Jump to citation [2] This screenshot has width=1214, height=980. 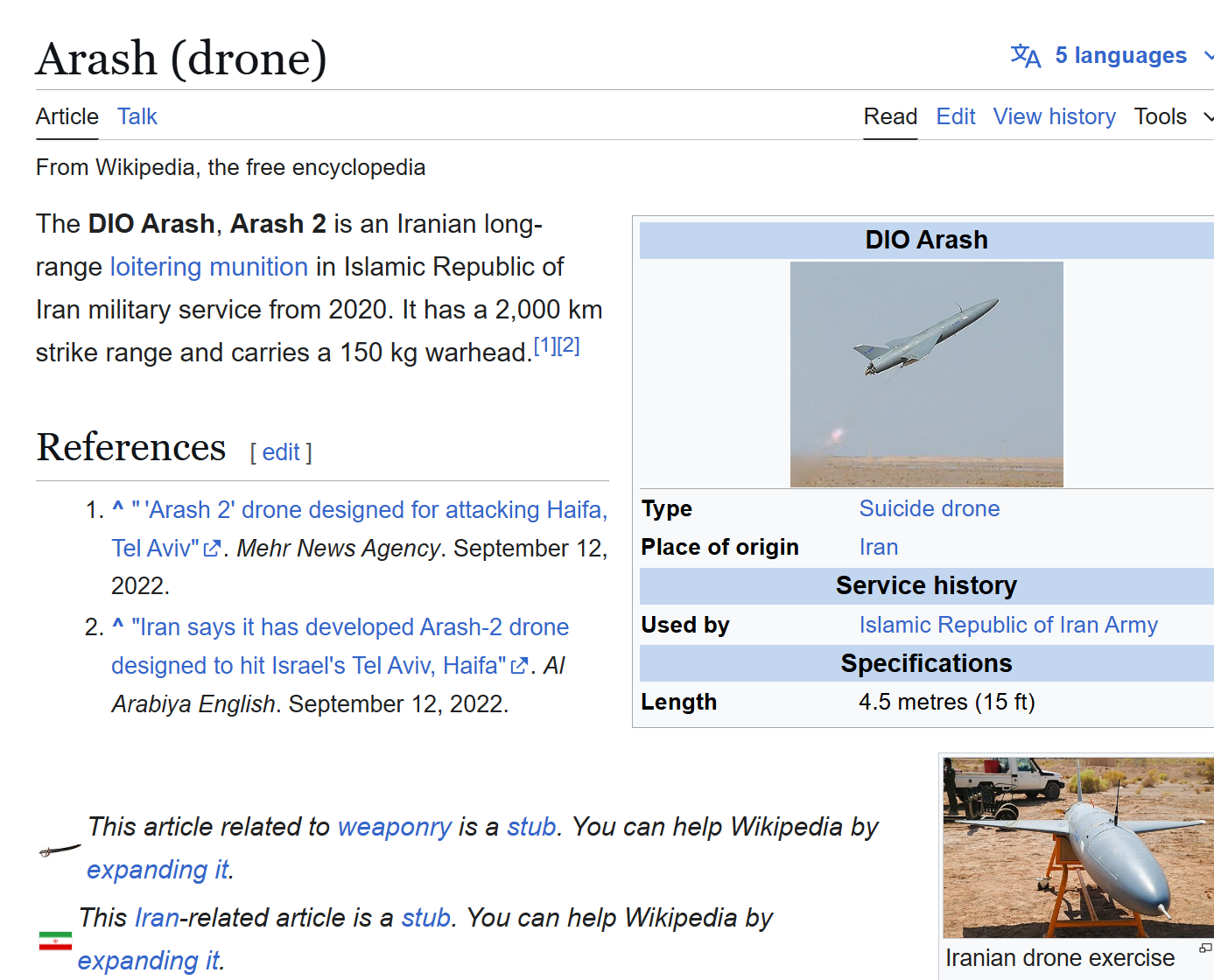coord(568,345)
